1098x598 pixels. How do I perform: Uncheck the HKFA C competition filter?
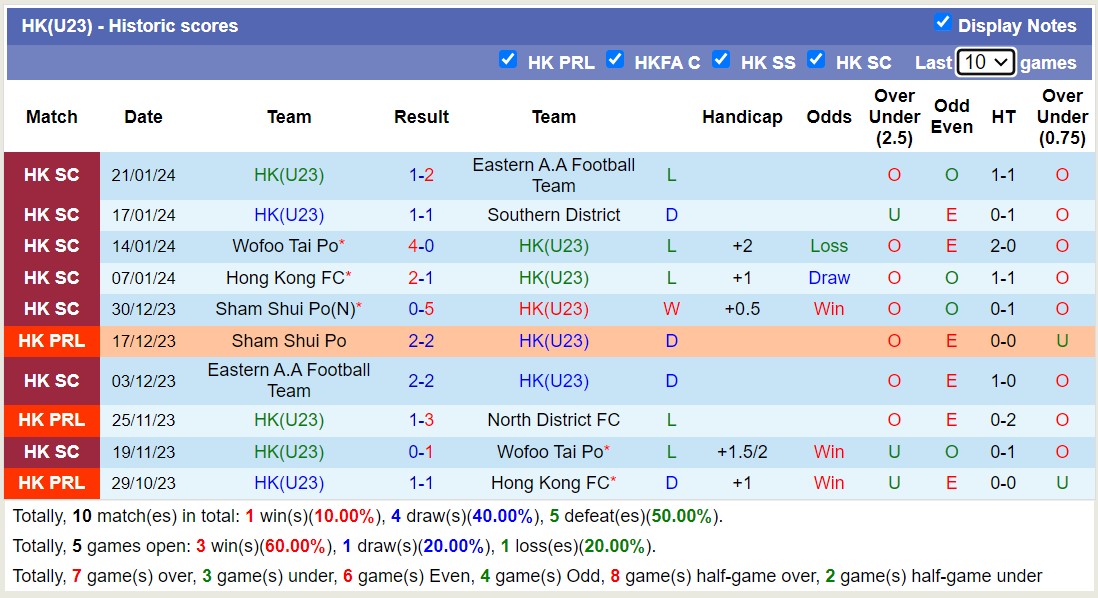point(616,60)
